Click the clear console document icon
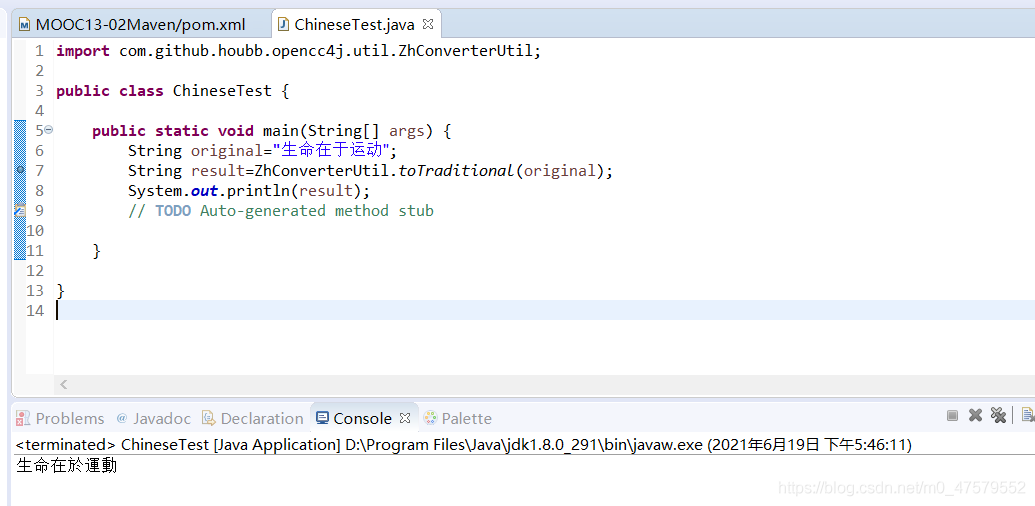This screenshot has height=506, width=1035. tap(1026, 415)
